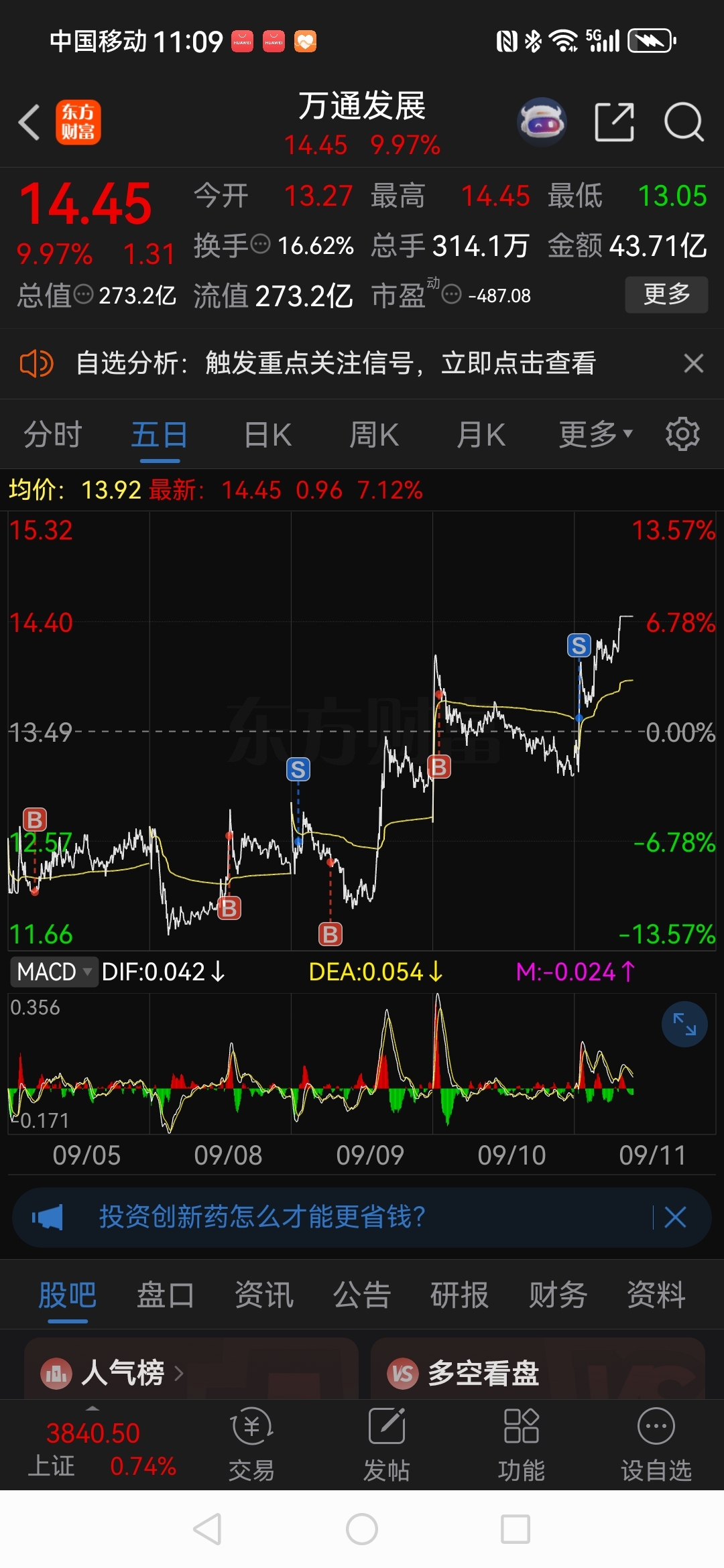The width and height of the screenshot is (724, 1568).
Task: Tap the S sell marker on 09/11
Action: [x=579, y=646]
